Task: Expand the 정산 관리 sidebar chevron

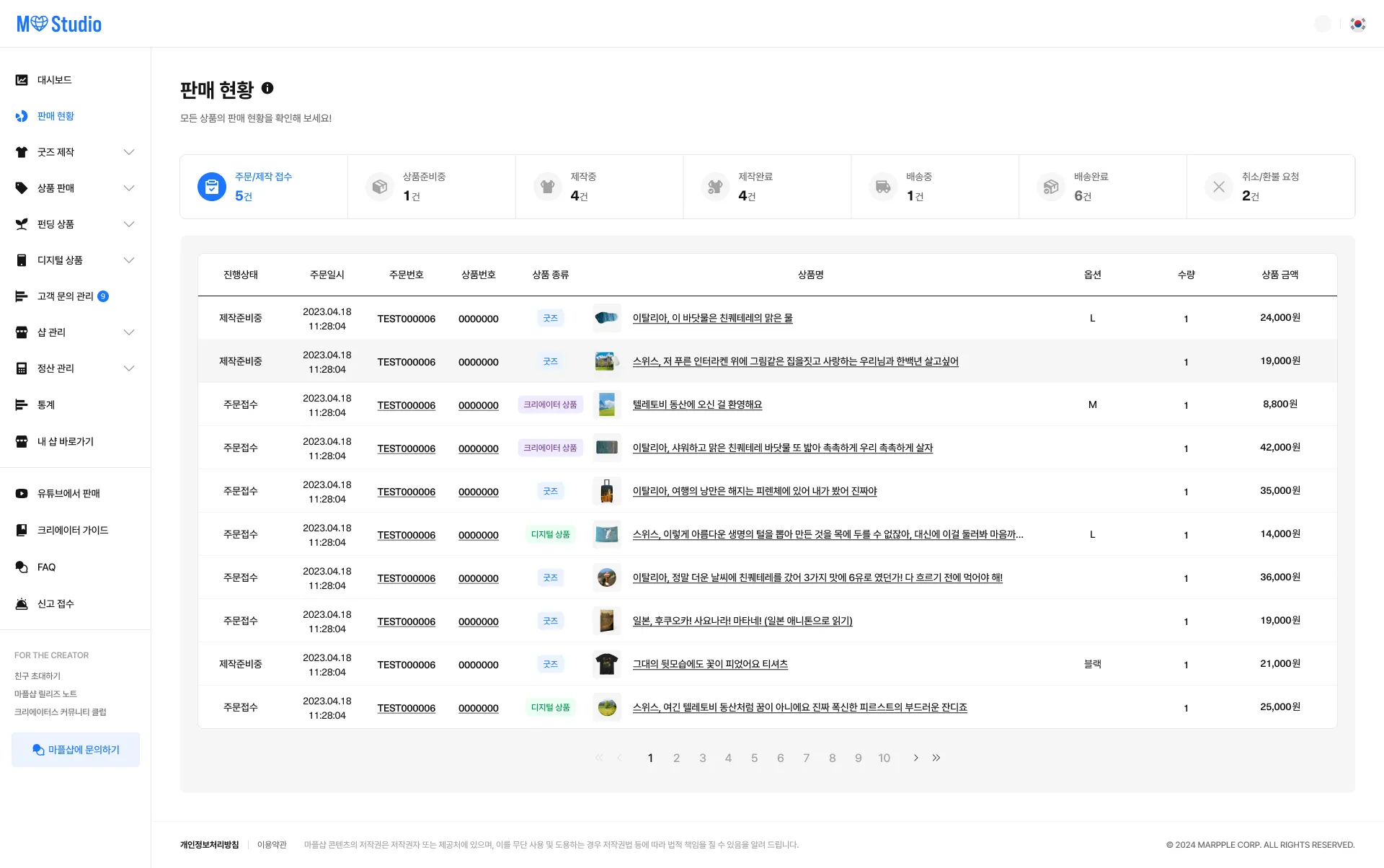Action: [129, 368]
